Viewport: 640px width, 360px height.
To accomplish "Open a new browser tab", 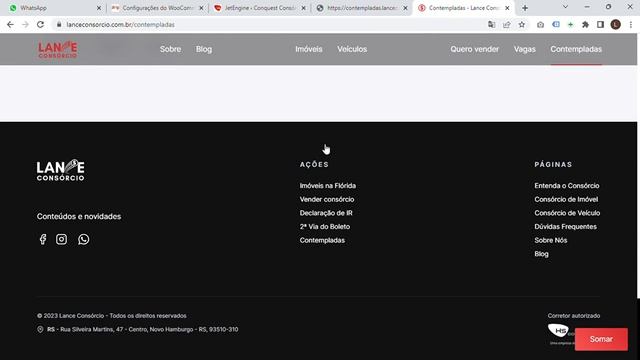I will click(x=525, y=8).
